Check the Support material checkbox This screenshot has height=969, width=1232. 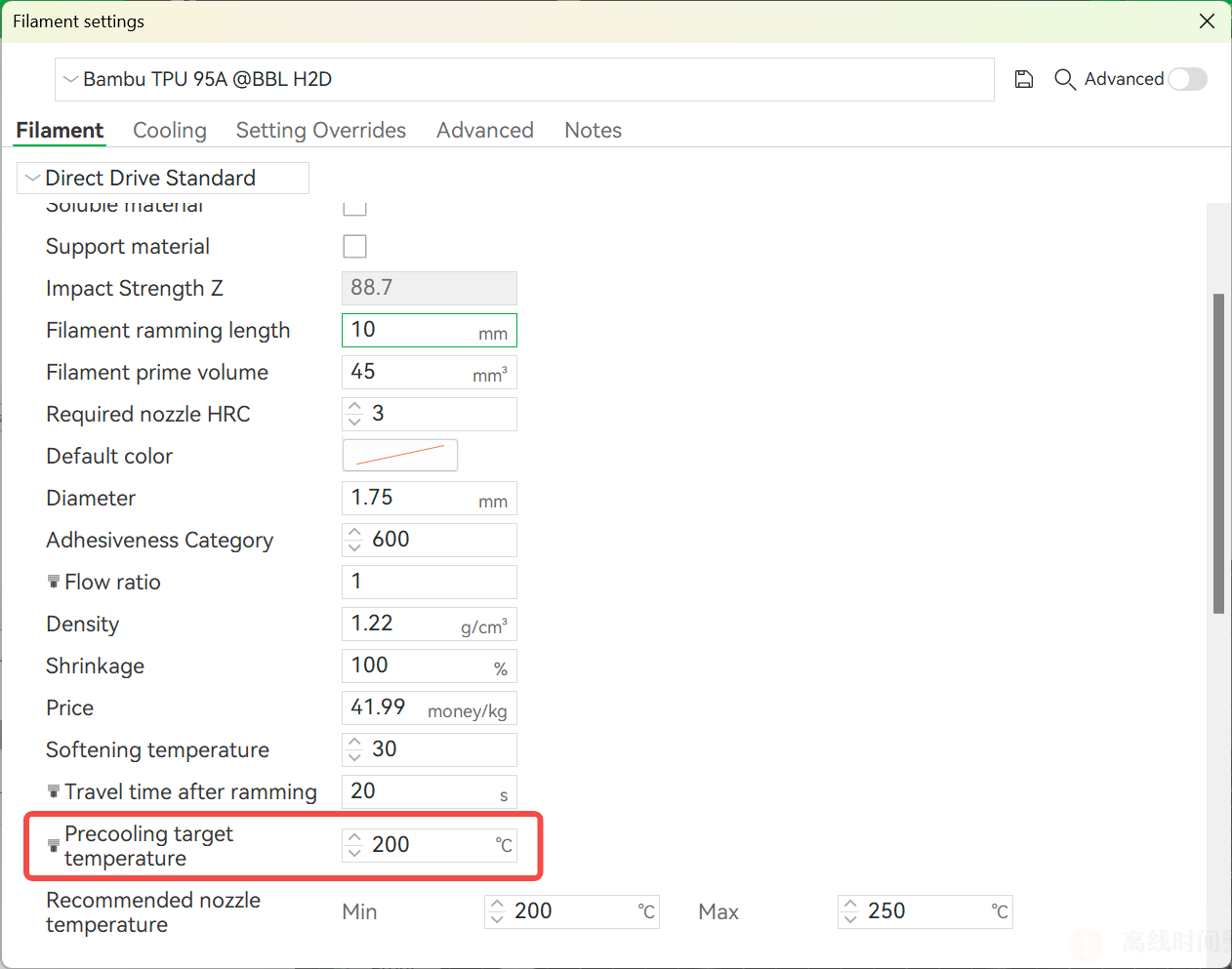point(354,246)
